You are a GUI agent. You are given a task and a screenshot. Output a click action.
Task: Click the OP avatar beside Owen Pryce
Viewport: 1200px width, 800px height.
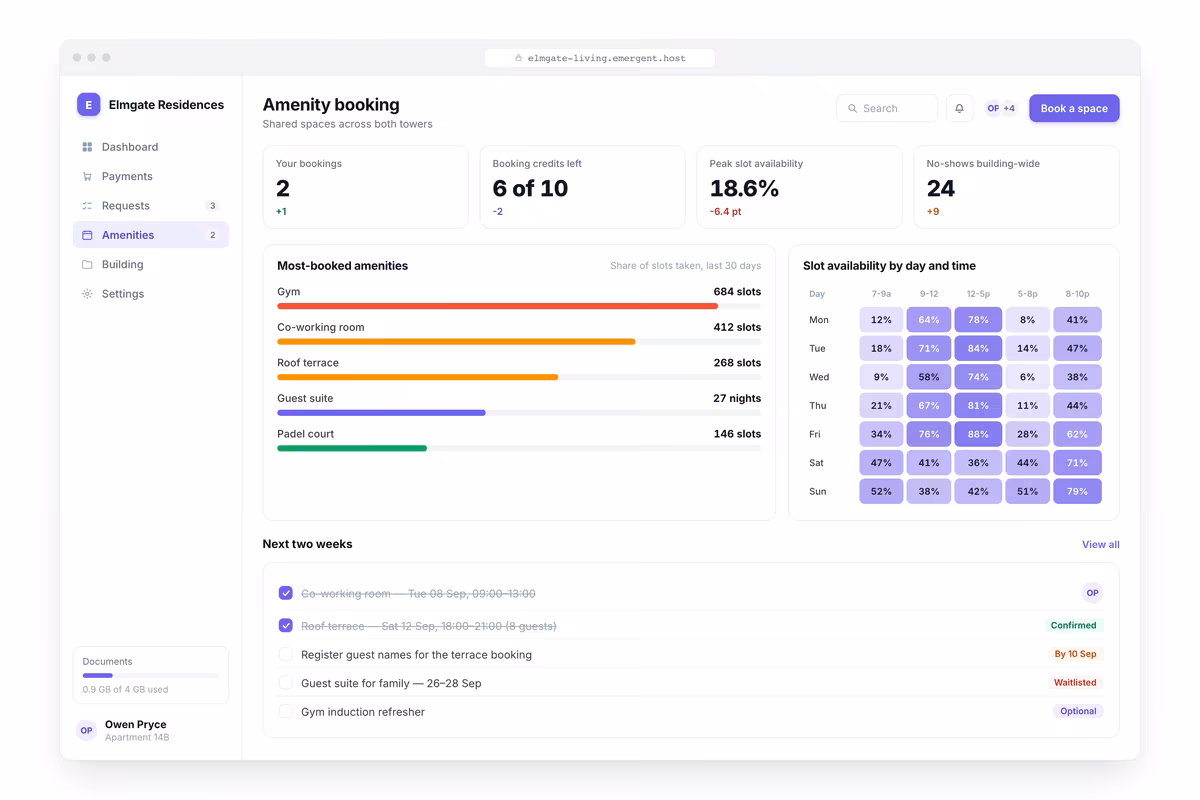[87, 731]
